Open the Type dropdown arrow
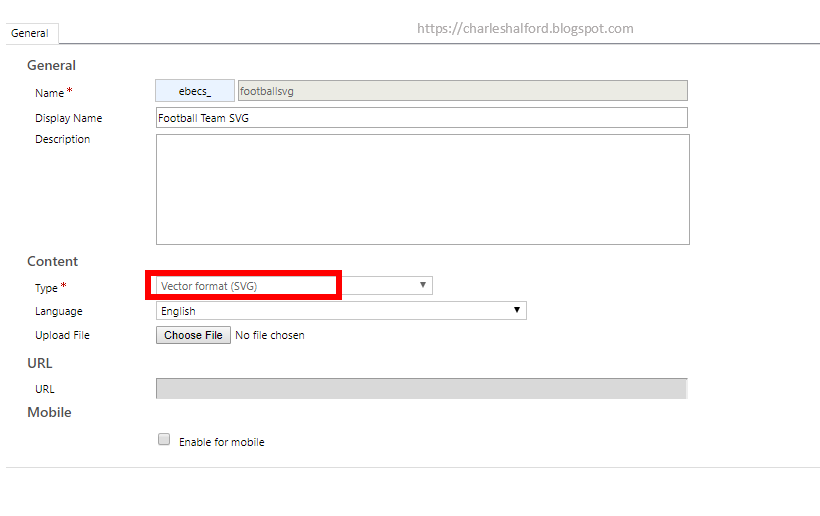This screenshot has width=820, height=516. [423, 285]
